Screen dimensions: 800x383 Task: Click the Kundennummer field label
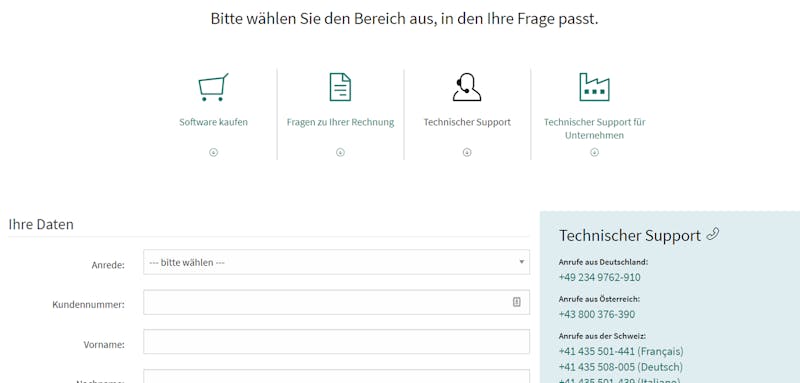[x=88, y=305]
